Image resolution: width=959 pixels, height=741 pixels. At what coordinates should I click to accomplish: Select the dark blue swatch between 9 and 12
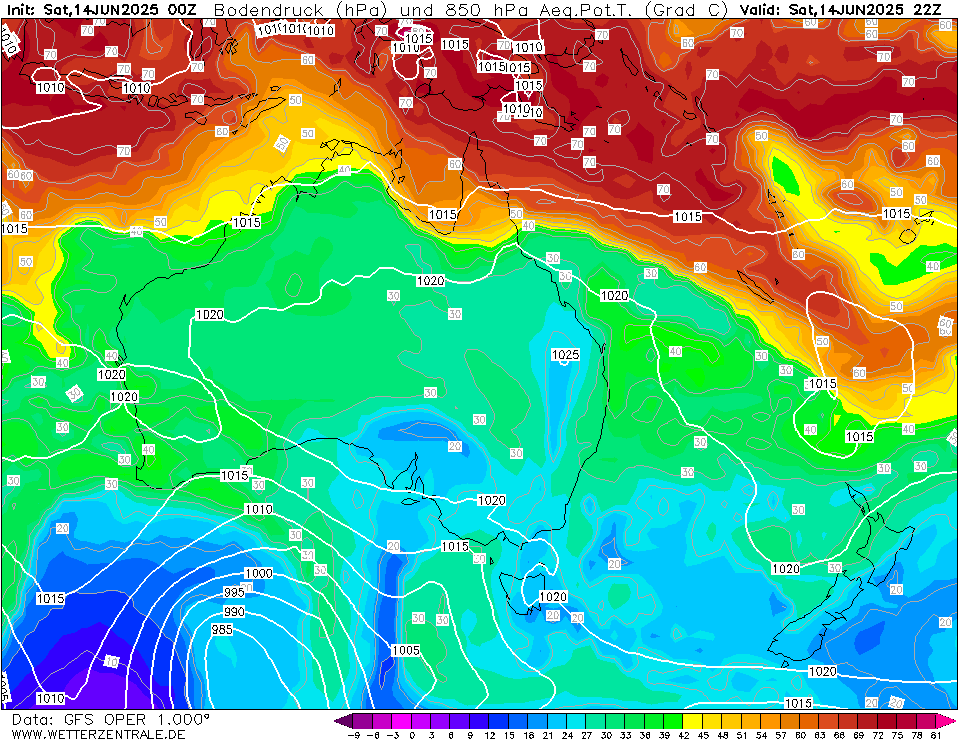click(x=480, y=721)
